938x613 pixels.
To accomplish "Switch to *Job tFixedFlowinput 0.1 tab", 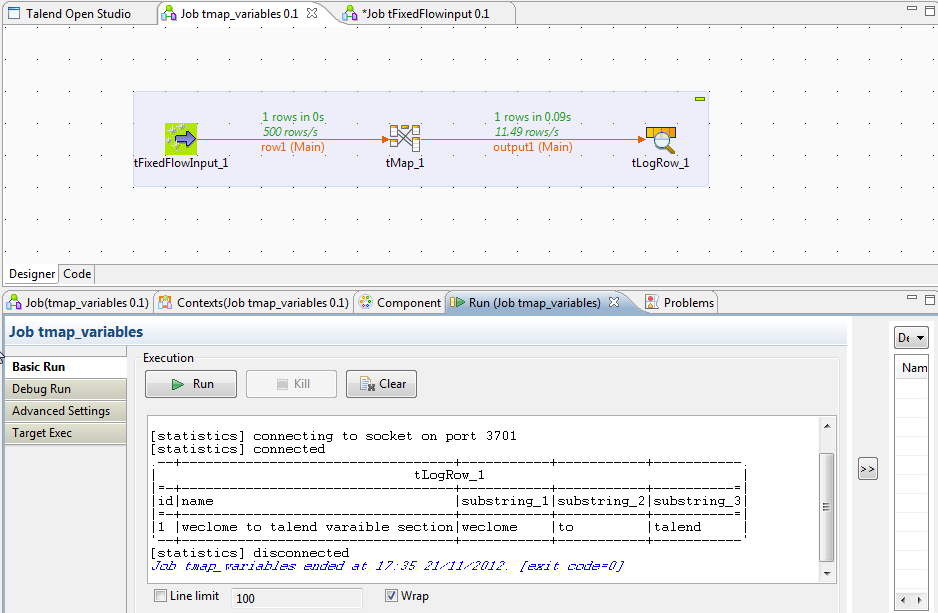I will coord(425,13).
